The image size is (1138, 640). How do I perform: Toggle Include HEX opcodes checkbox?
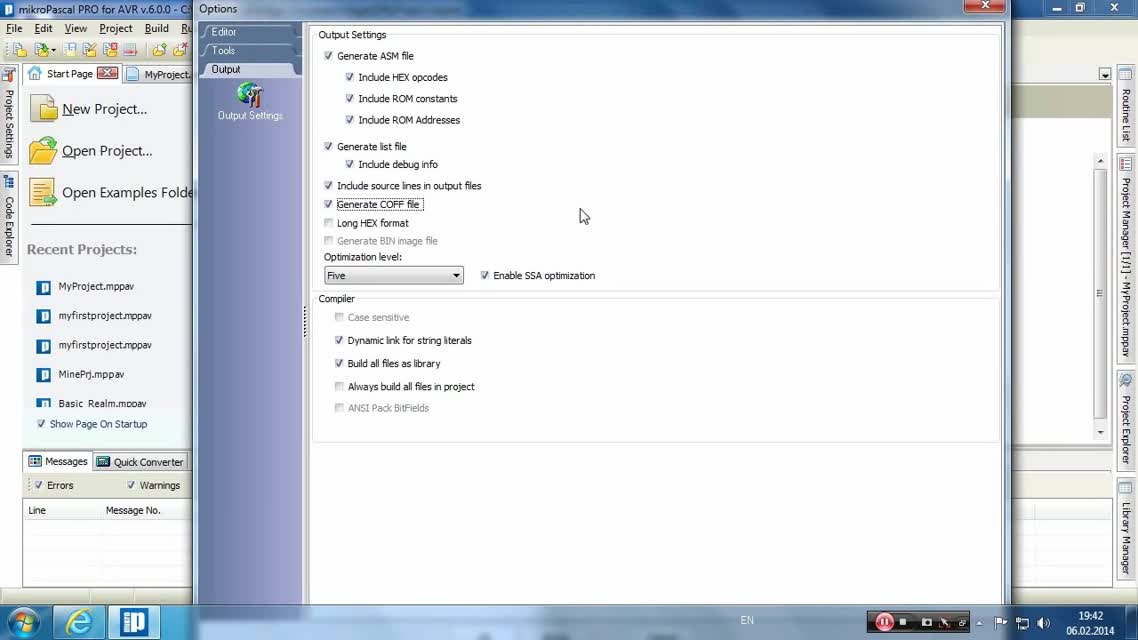point(350,77)
